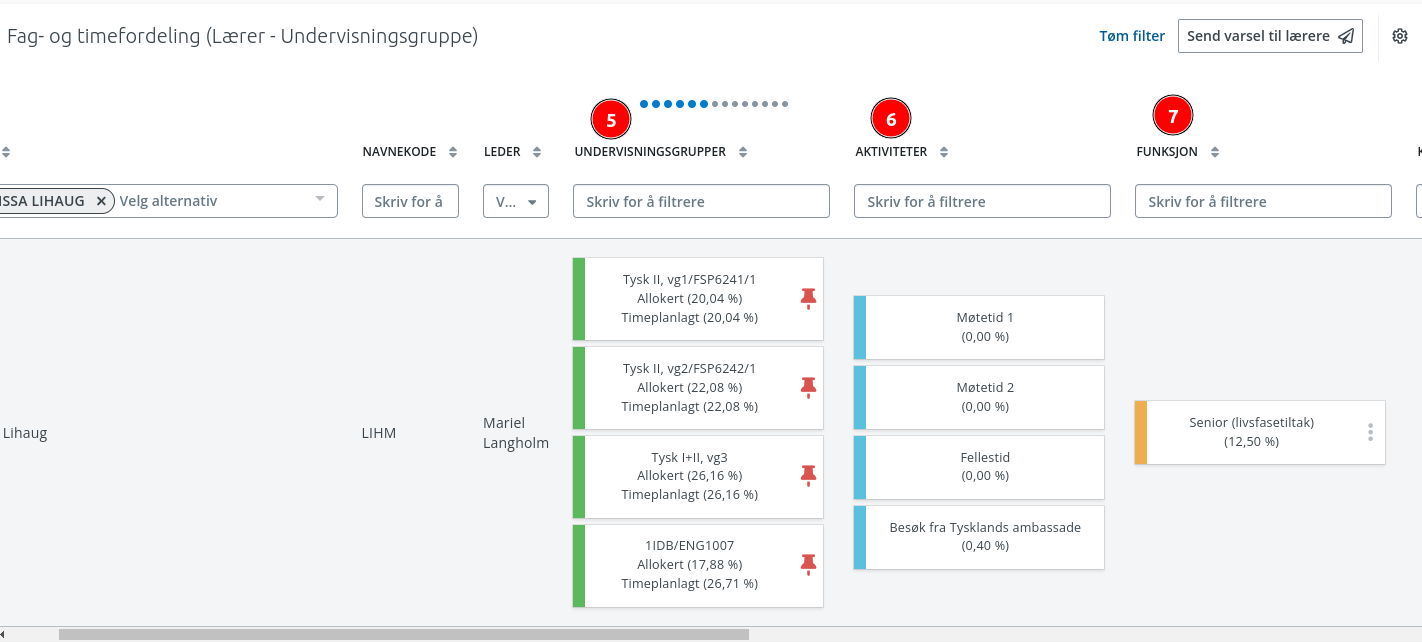Click the first blue pagination dot
The image size is (1422, 644).
click(x=644, y=104)
